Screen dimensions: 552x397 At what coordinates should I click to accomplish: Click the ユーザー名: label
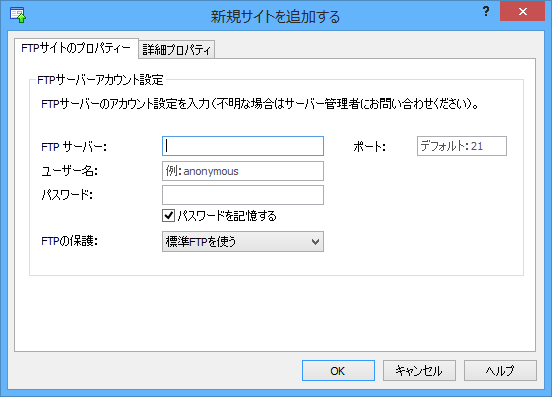[x=70, y=171]
